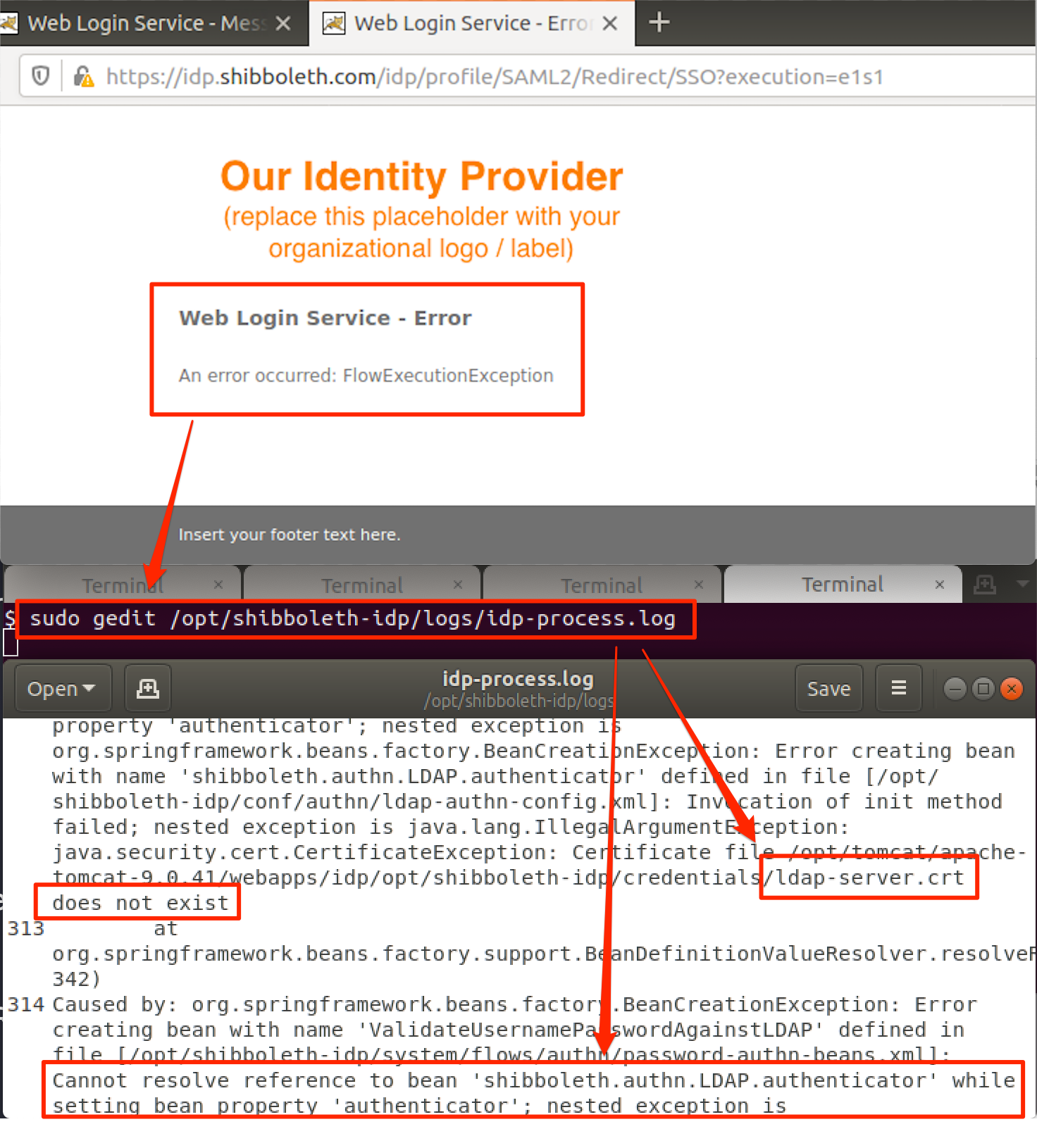Viewport: 1037px width, 1148px height.
Task: Focus the idp.shibboleth.com address bar
Action: tap(493, 76)
